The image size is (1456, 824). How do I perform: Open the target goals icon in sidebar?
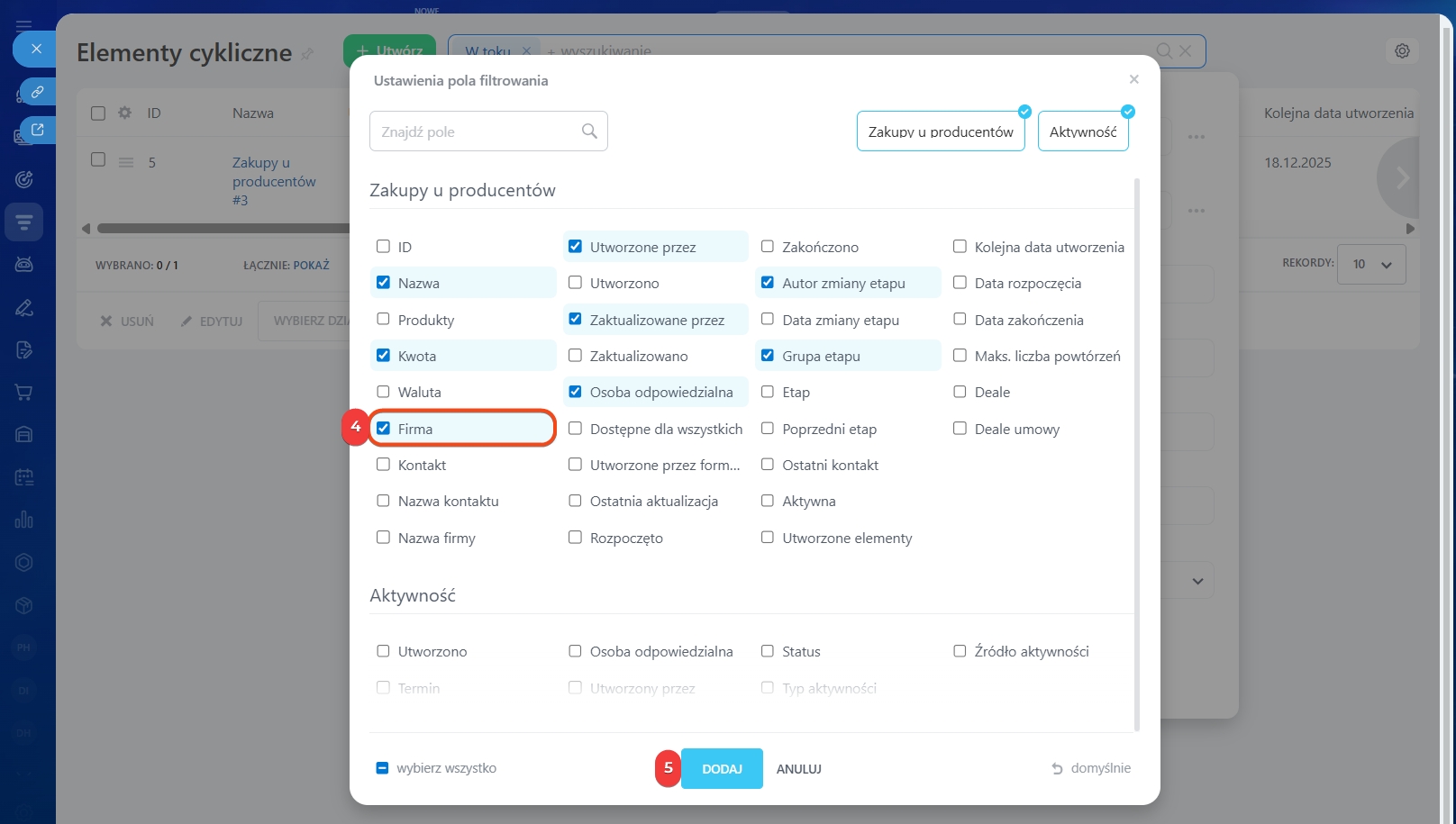24,179
